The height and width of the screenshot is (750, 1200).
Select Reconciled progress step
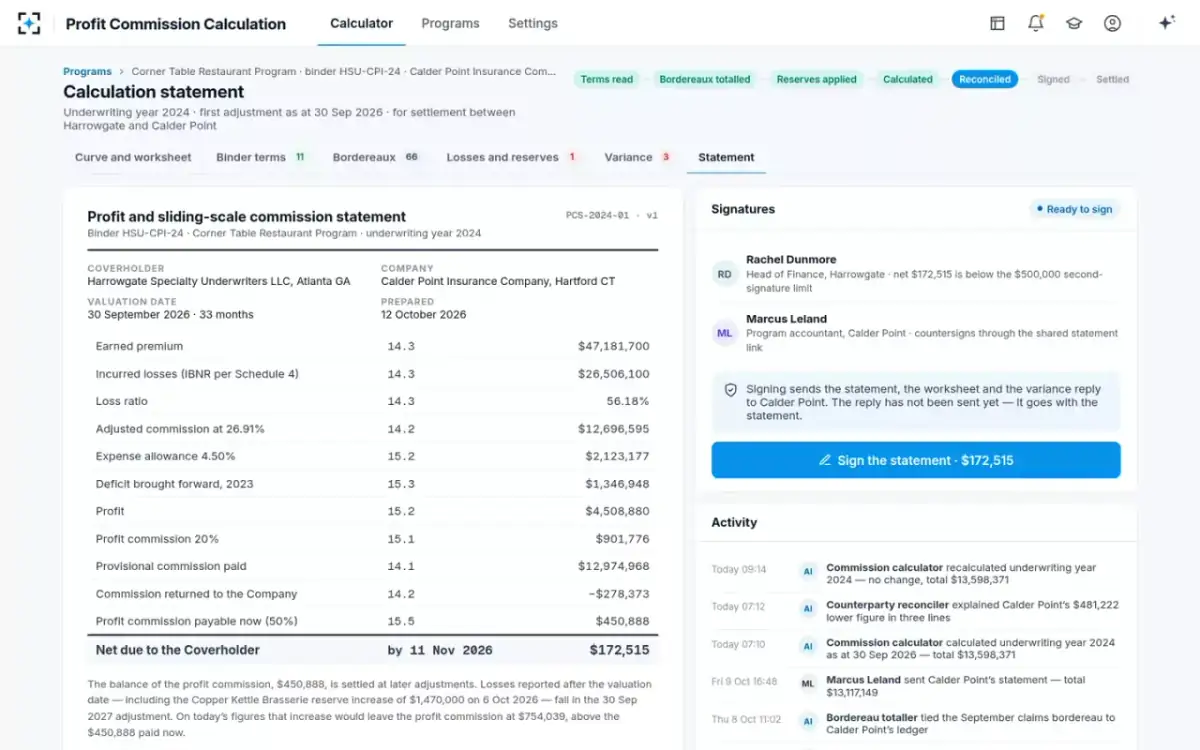tap(985, 79)
